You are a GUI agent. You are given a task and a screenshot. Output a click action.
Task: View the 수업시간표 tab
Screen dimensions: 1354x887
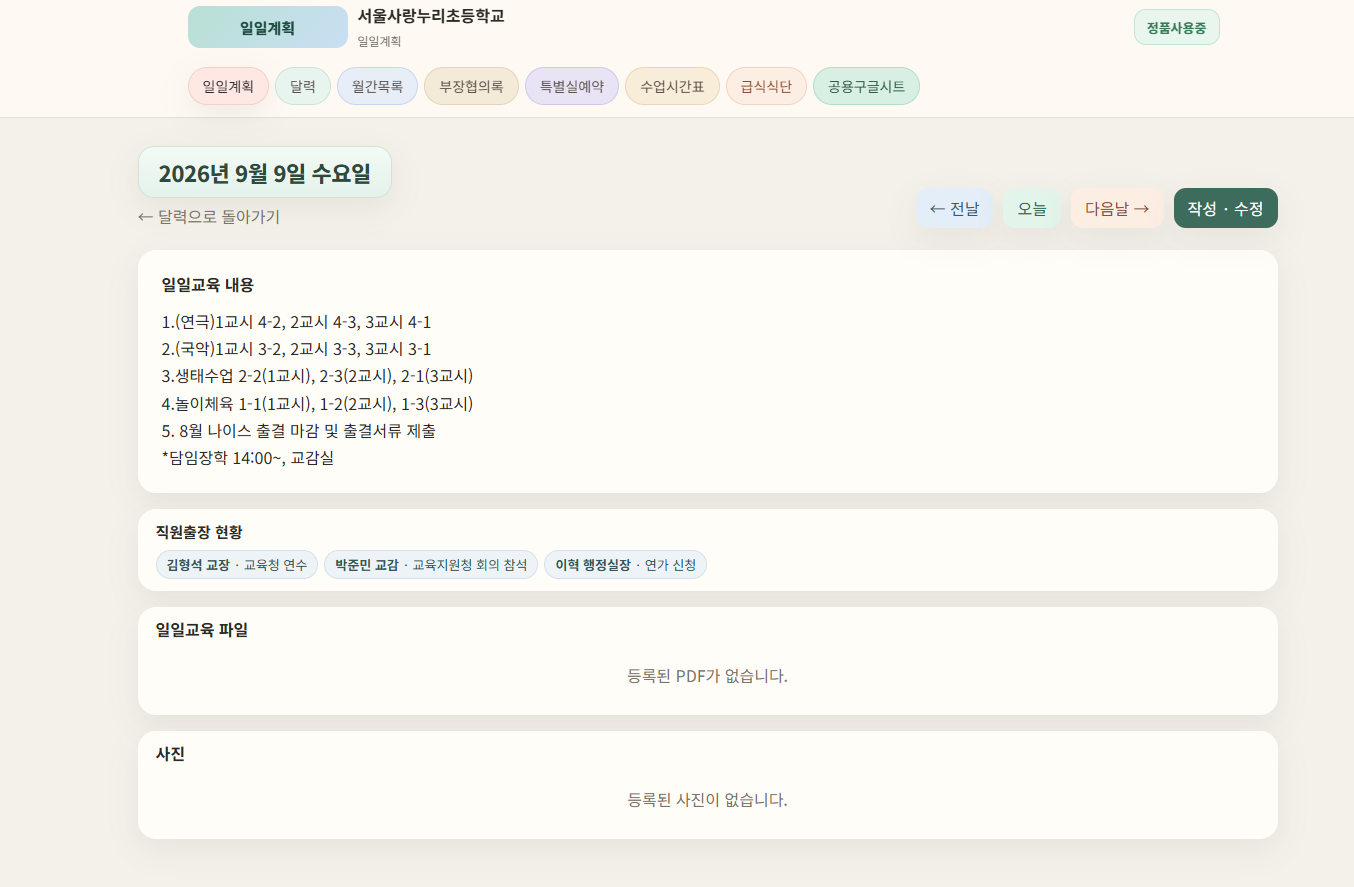pyautogui.click(x=672, y=86)
